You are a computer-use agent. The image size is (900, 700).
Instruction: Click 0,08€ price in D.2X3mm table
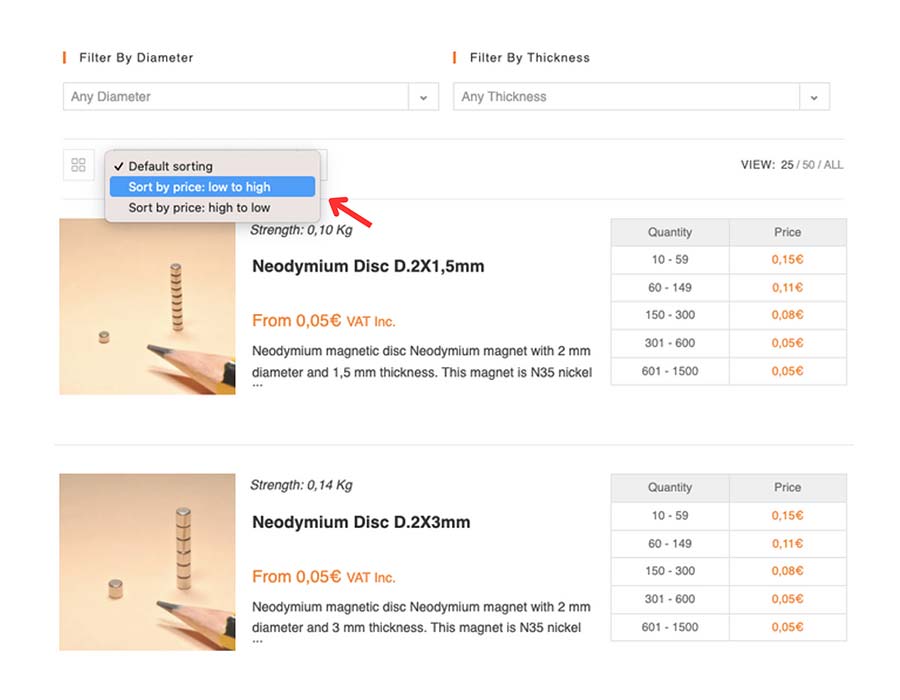tap(788, 571)
